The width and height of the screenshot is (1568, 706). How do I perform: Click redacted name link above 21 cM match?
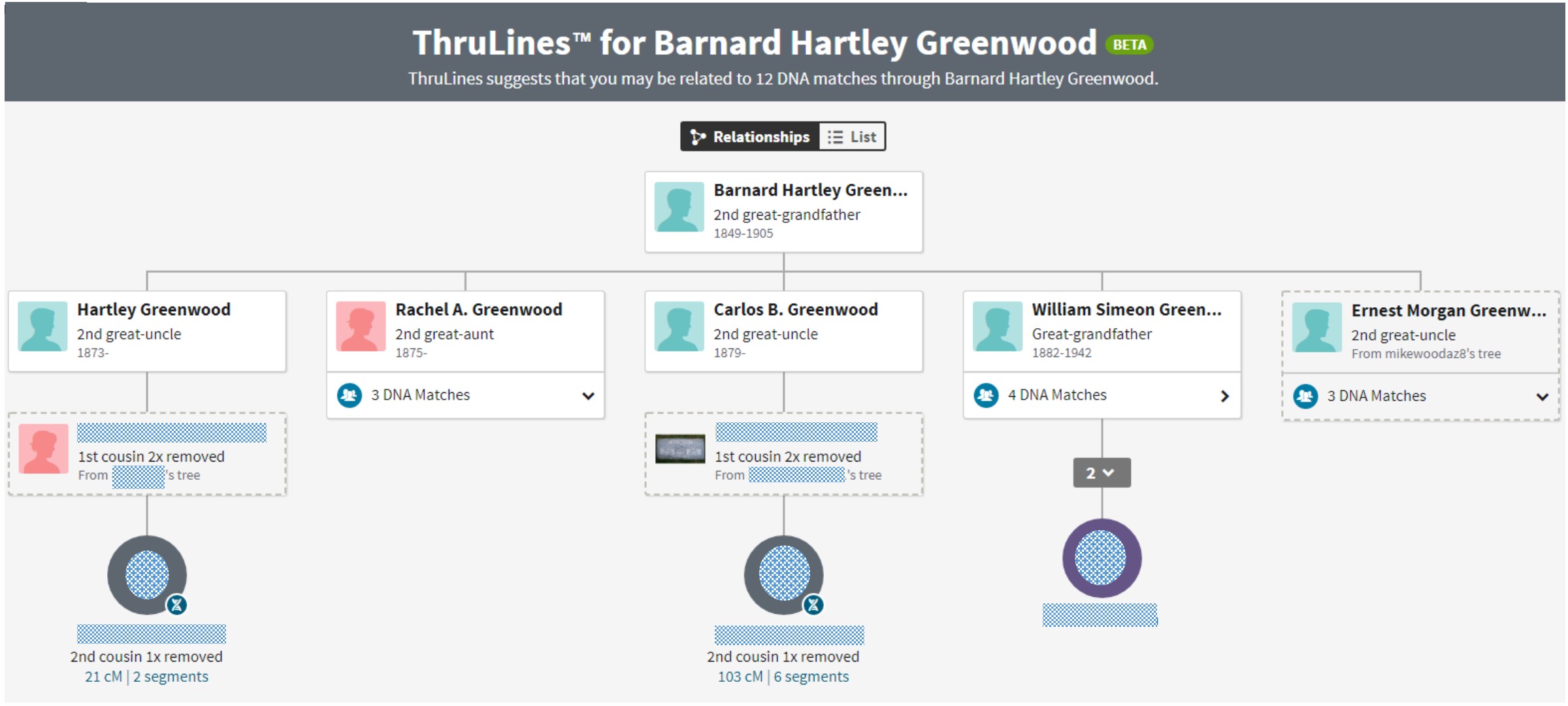coord(152,634)
